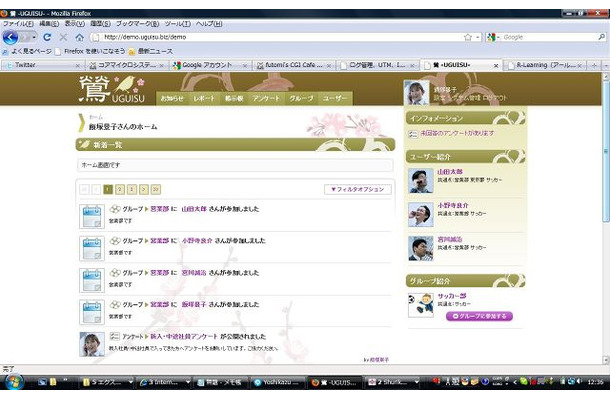The width and height of the screenshot is (610, 400).
Task: Open the 最新ニュース feed bookmark
Action: click(150, 51)
